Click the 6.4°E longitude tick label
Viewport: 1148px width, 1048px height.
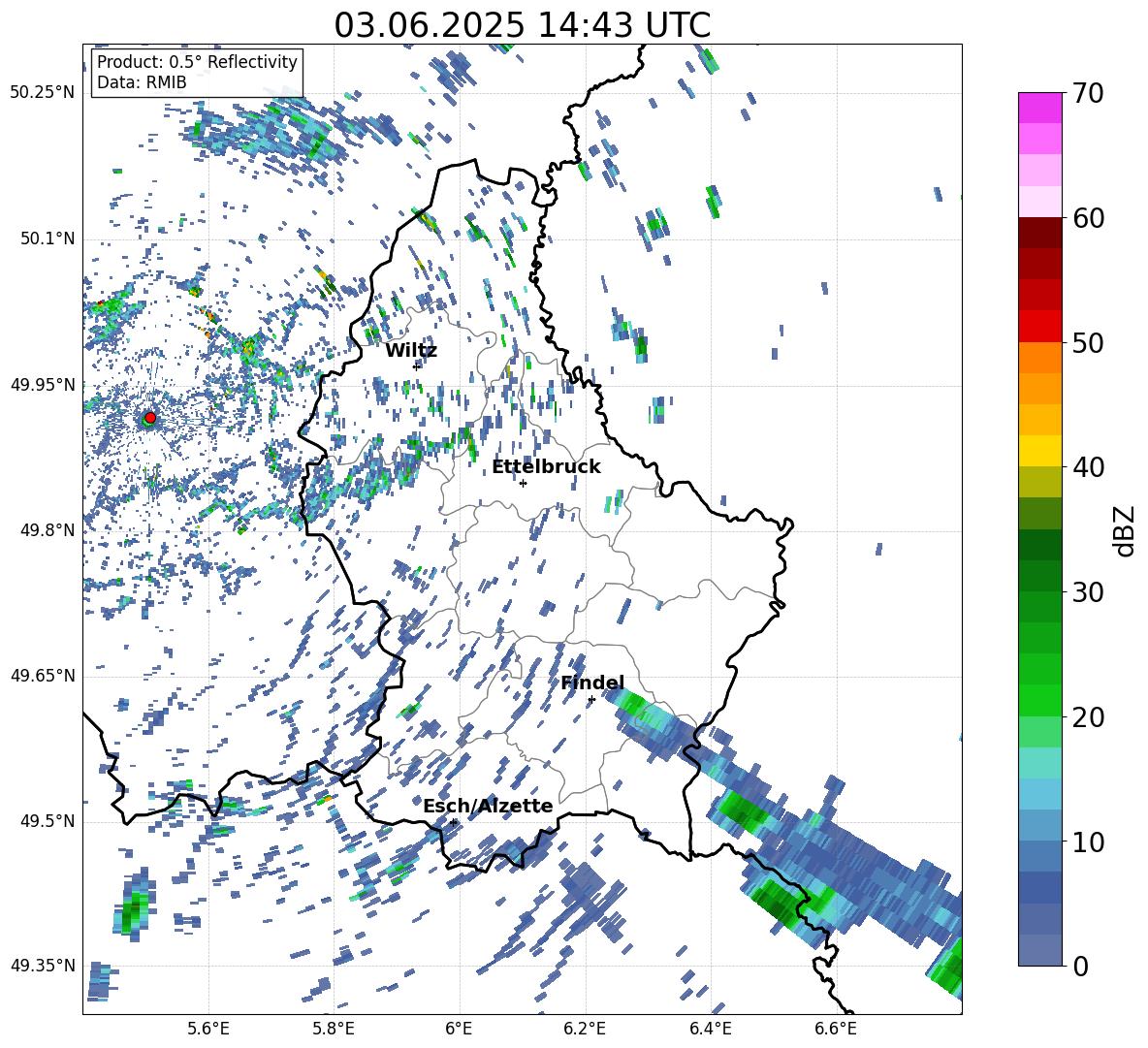[x=710, y=1029]
